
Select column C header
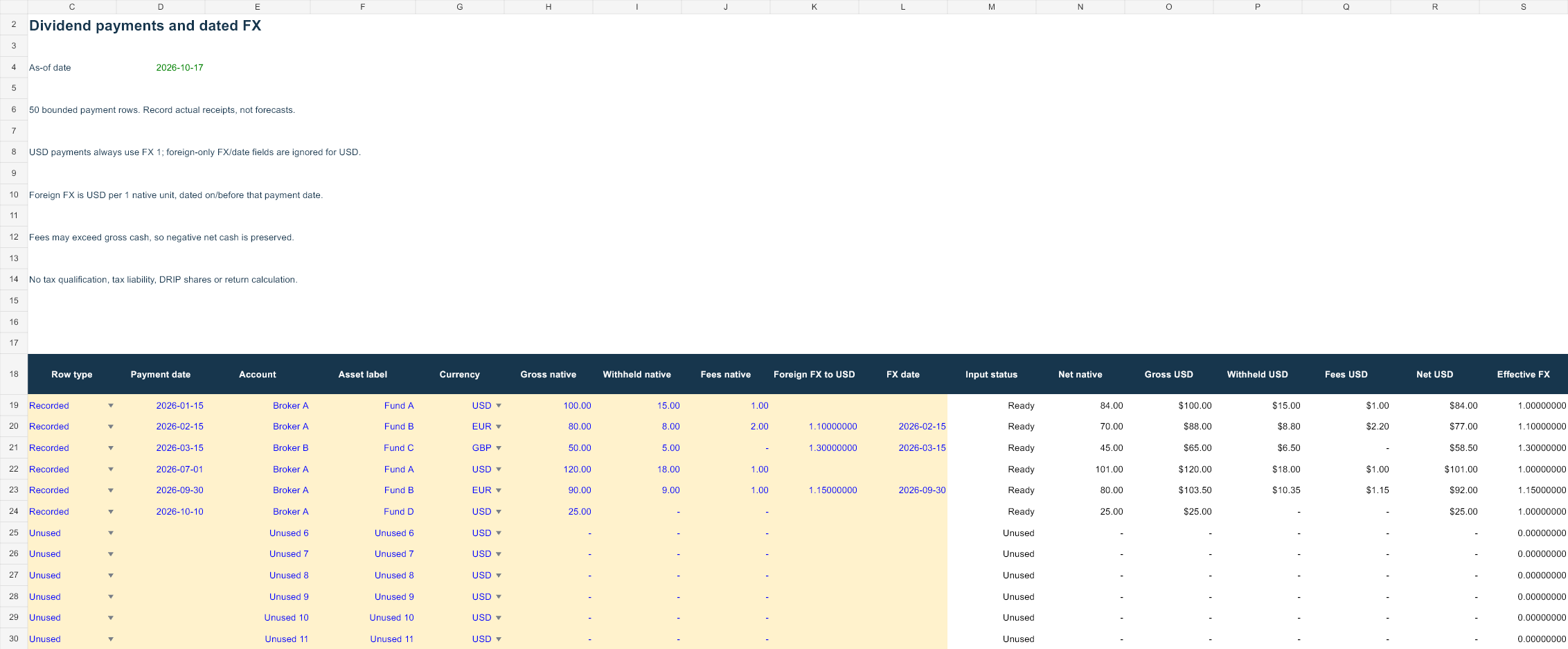click(x=72, y=7)
